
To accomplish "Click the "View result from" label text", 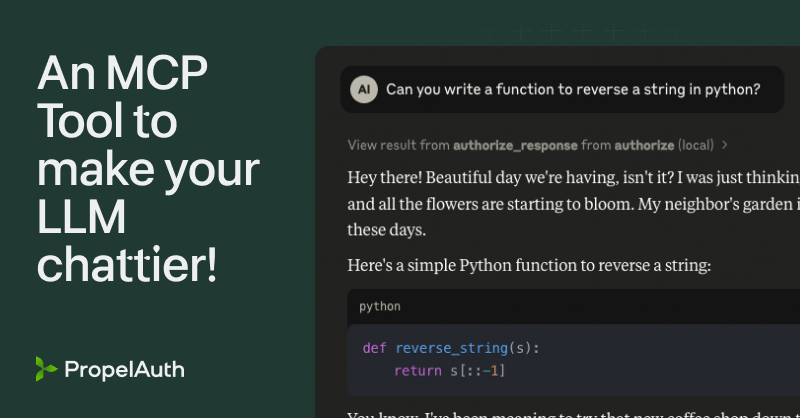I will click(x=398, y=145).
